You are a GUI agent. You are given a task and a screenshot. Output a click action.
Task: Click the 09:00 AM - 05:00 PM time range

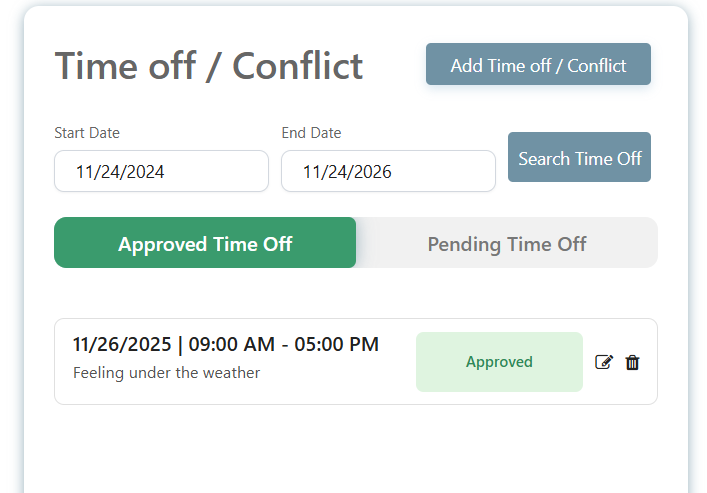click(x=284, y=345)
